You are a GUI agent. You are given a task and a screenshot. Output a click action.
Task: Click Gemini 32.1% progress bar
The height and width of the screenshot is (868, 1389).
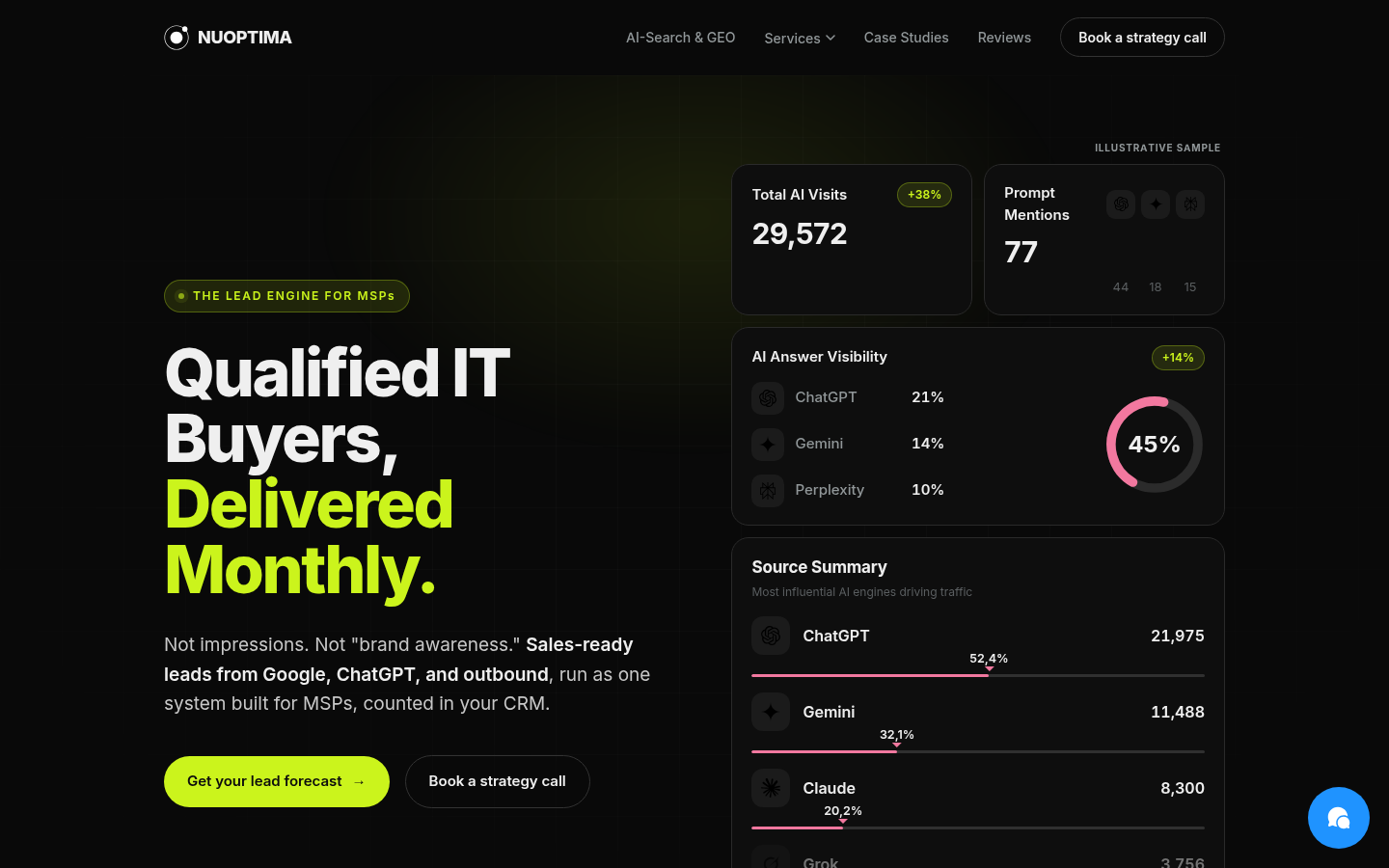coord(978,751)
